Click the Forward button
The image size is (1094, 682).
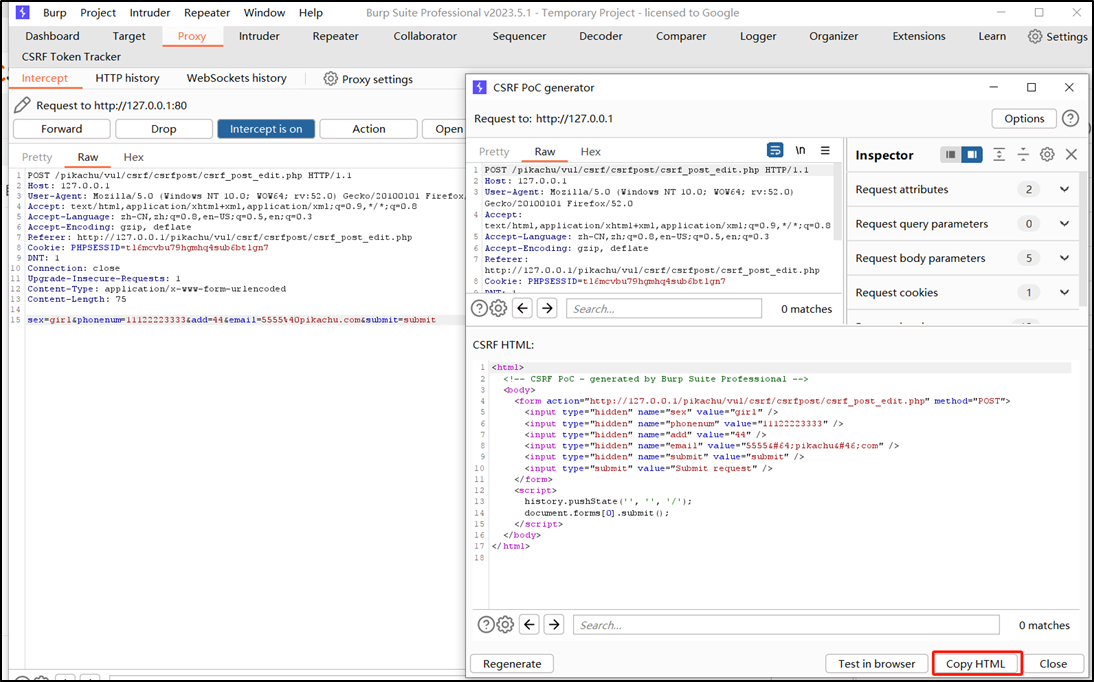click(61, 129)
